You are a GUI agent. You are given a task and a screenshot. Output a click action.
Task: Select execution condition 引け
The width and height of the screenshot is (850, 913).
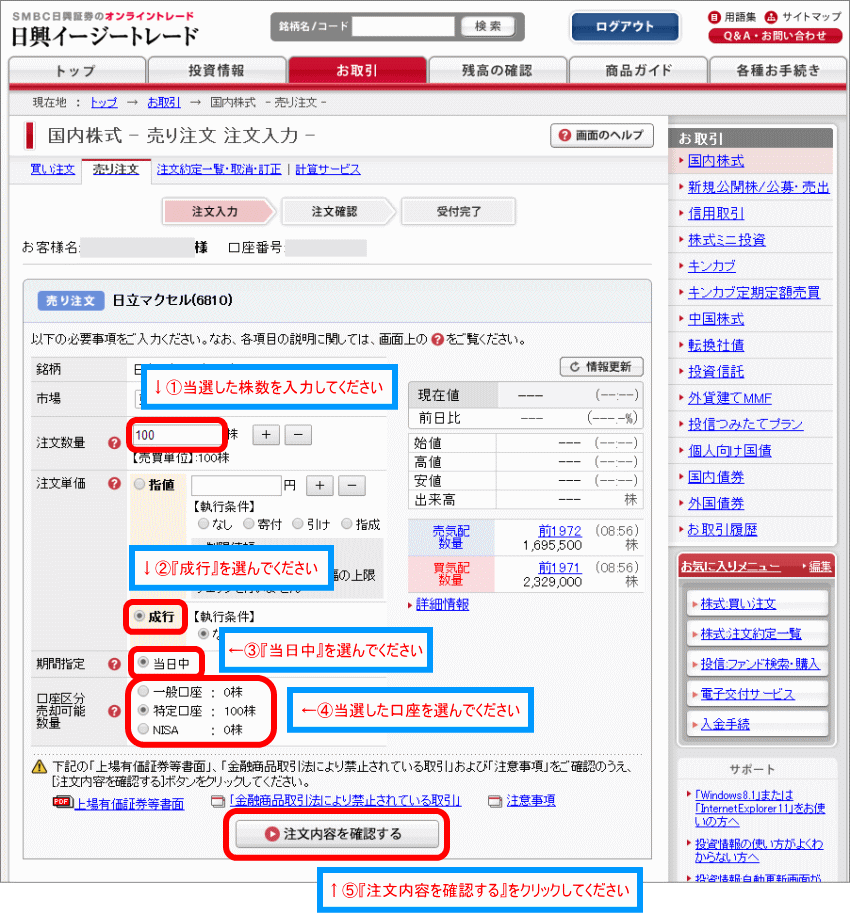tap(298, 523)
